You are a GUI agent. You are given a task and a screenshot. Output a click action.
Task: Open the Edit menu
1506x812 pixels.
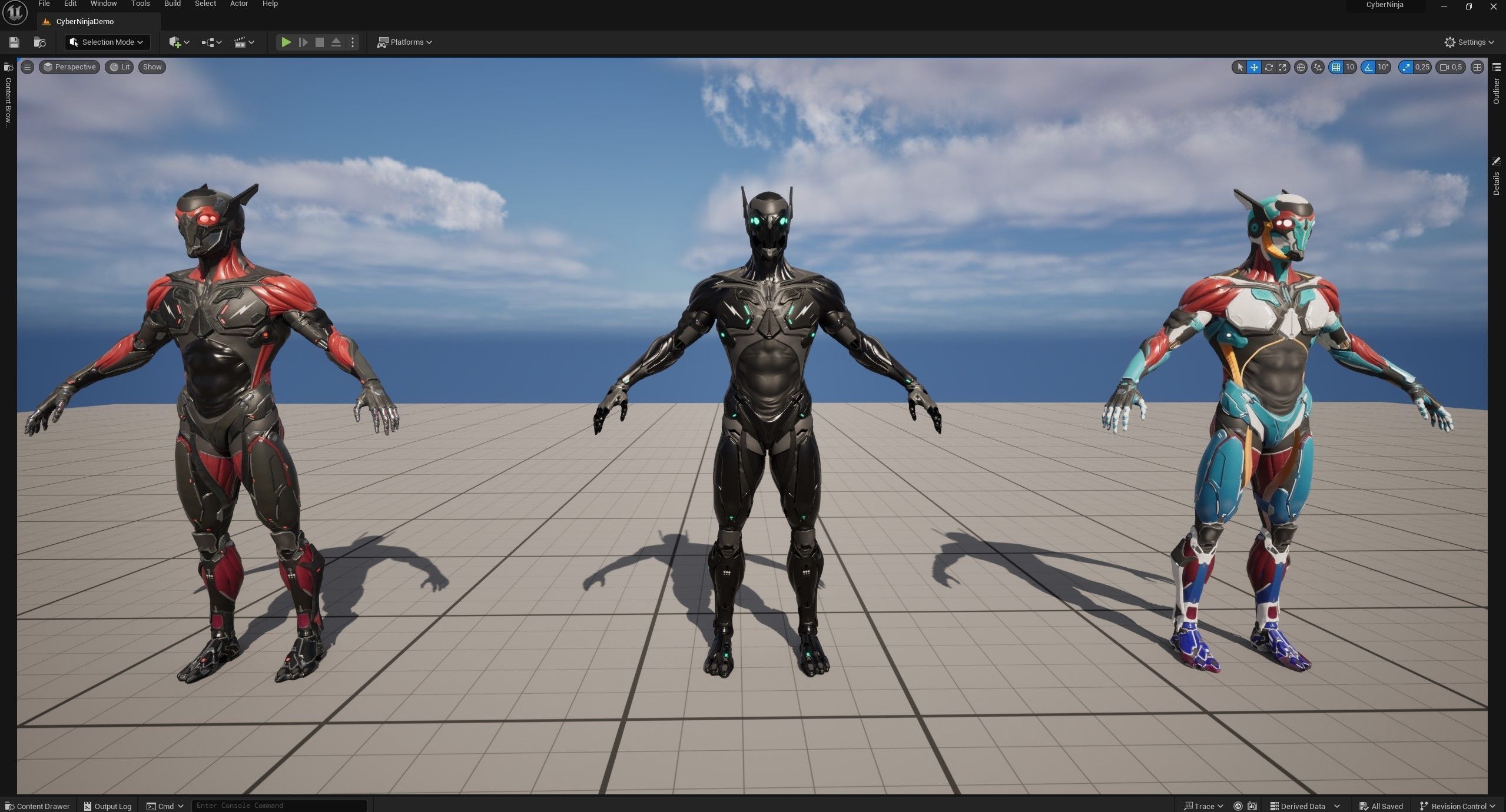click(x=70, y=4)
